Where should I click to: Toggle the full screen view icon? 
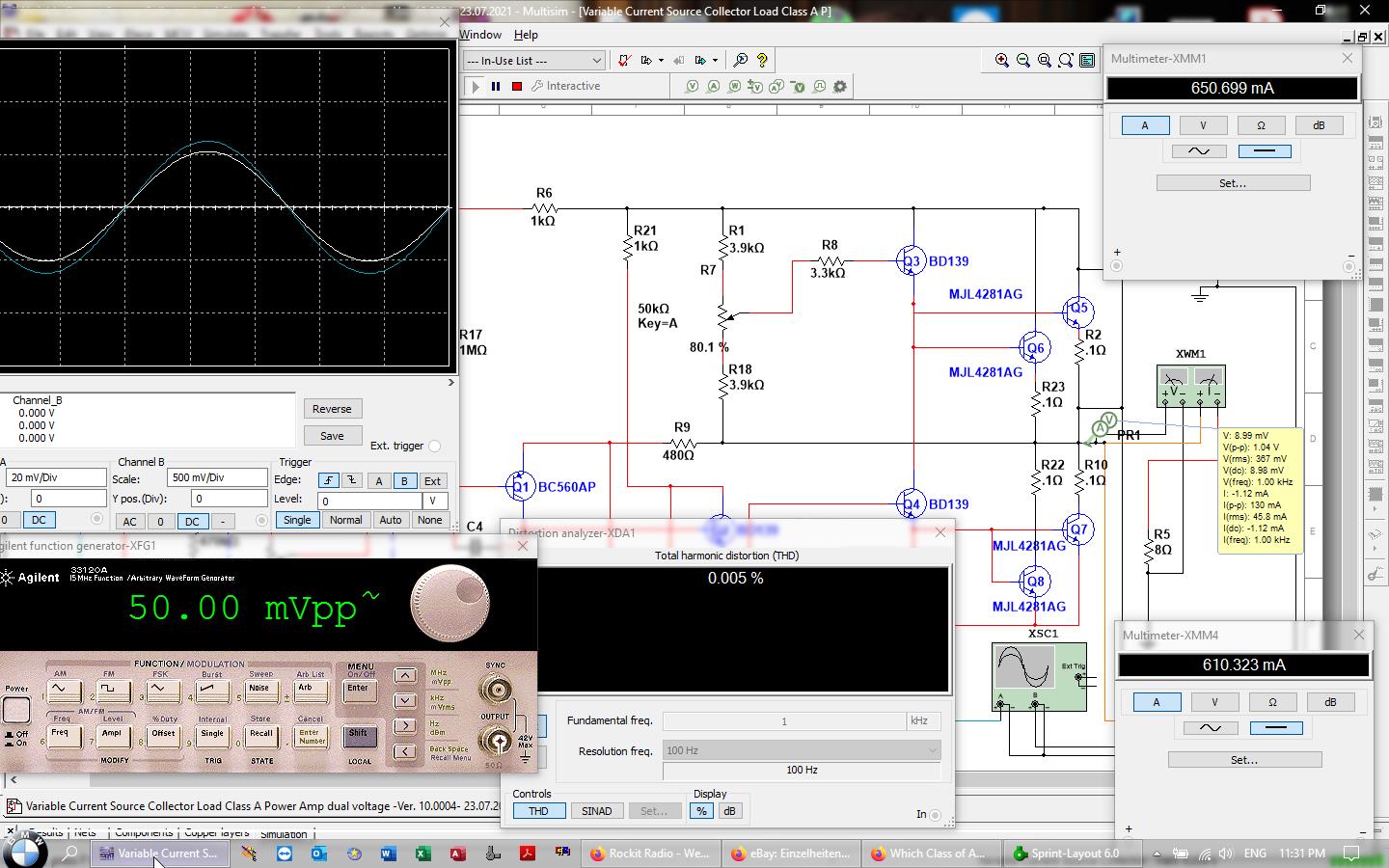click(x=1087, y=60)
